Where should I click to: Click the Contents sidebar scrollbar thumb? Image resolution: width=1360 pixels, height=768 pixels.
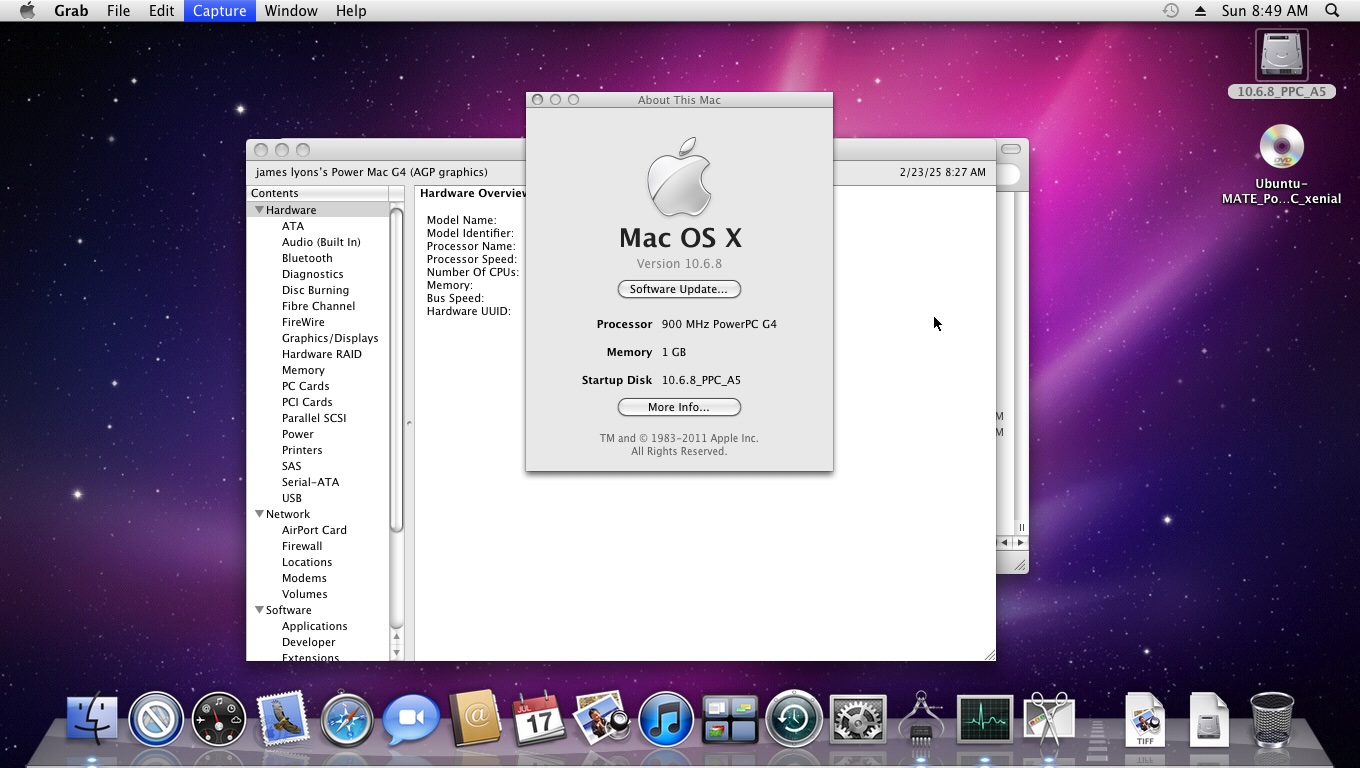click(396, 370)
